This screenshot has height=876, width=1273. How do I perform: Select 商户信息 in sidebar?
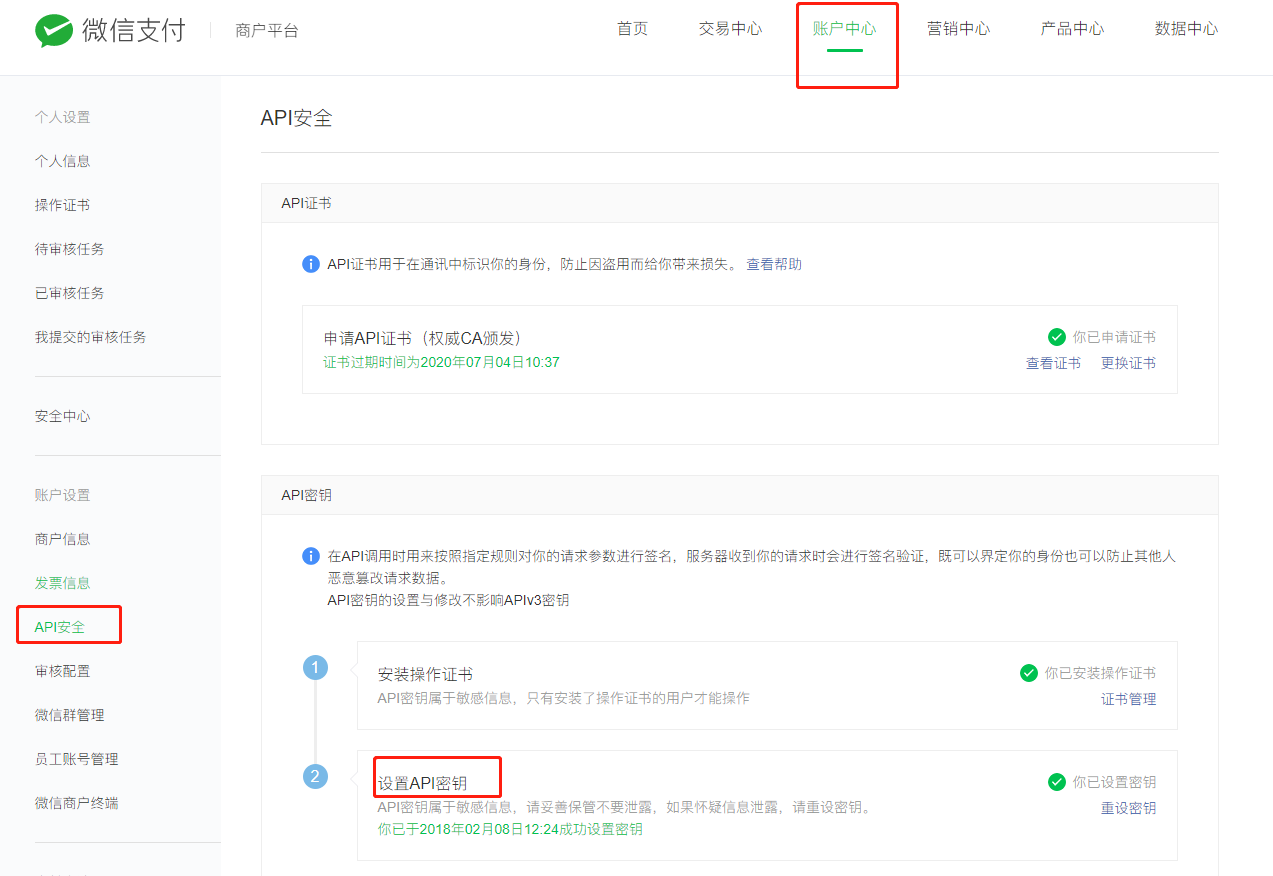click(x=62, y=539)
